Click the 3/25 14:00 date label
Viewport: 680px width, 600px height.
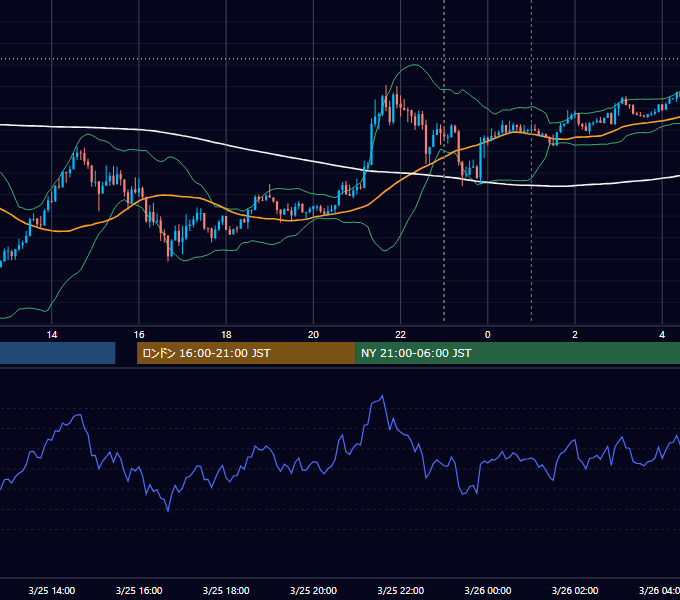(52, 590)
